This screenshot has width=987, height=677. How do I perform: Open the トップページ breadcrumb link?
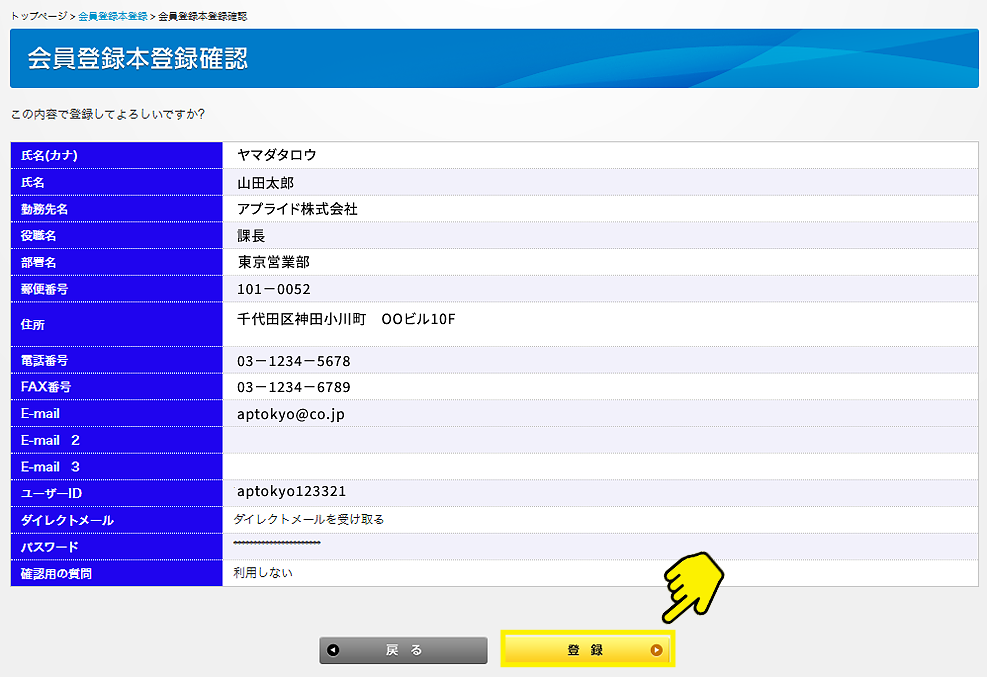coord(39,17)
